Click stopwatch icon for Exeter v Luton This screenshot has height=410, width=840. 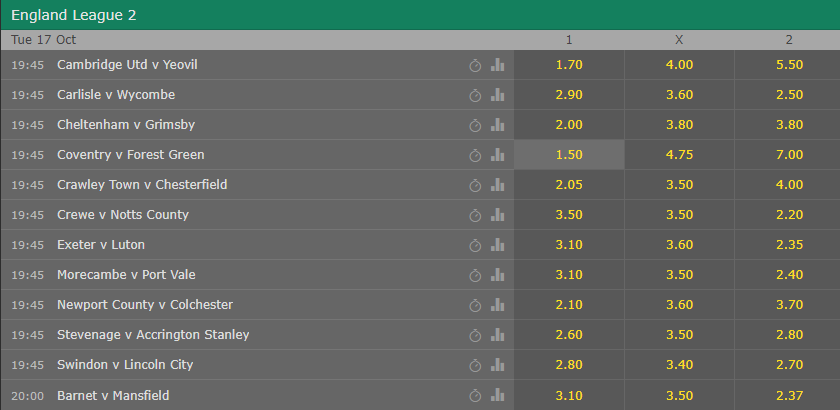pyautogui.click(x=475, y=245)
